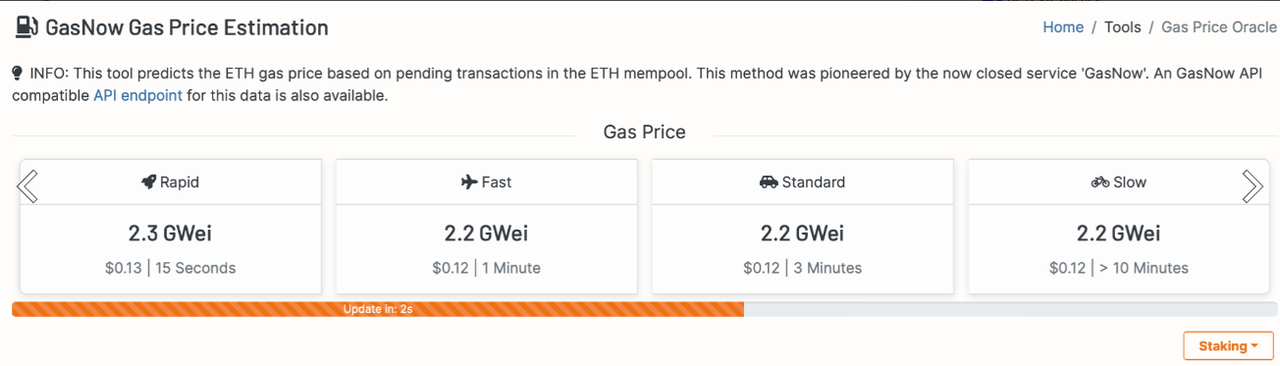Viewport: 1280px width, 366px height.
Task: Click the gas pump icon beside GasNow title
Action: 27,27
